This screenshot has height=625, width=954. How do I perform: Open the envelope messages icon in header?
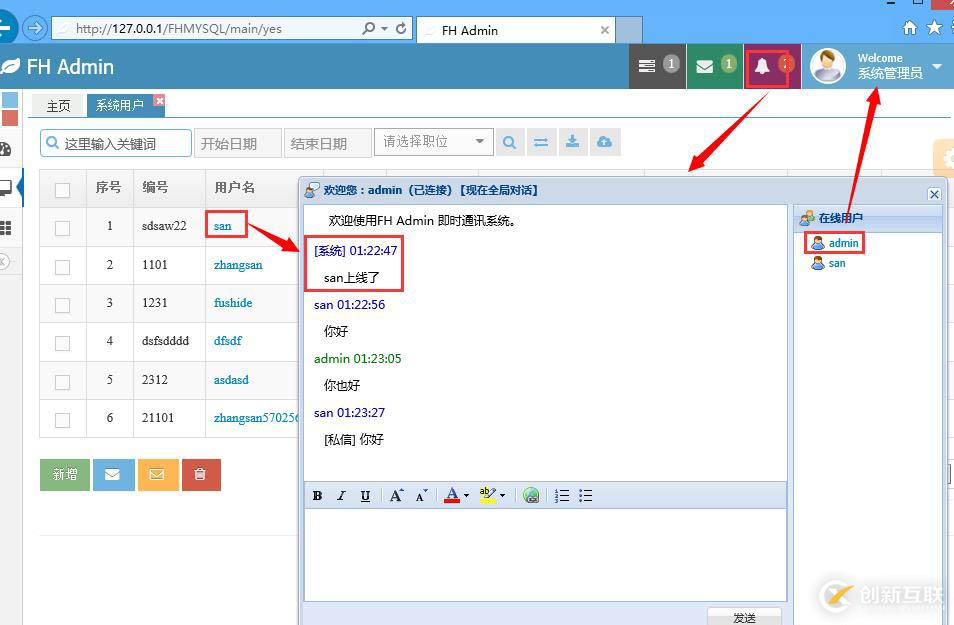(705, 66)
